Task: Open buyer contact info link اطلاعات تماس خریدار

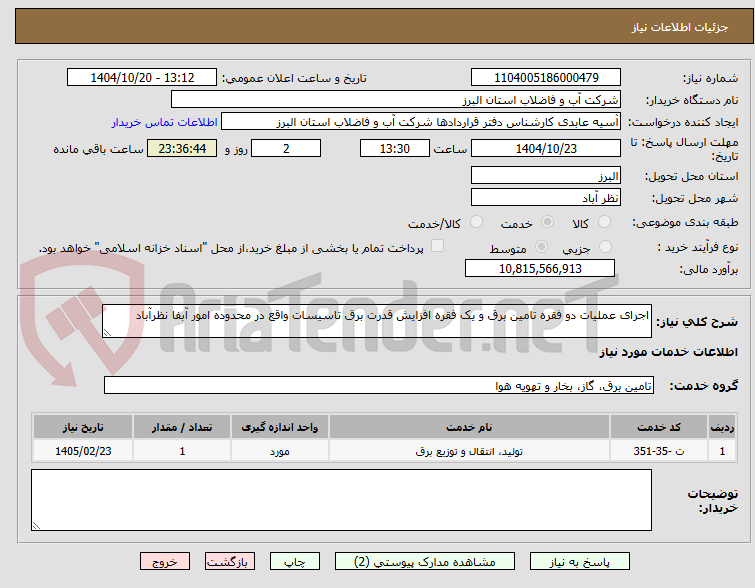Action: pyautogui.click(x=165, y=122)
